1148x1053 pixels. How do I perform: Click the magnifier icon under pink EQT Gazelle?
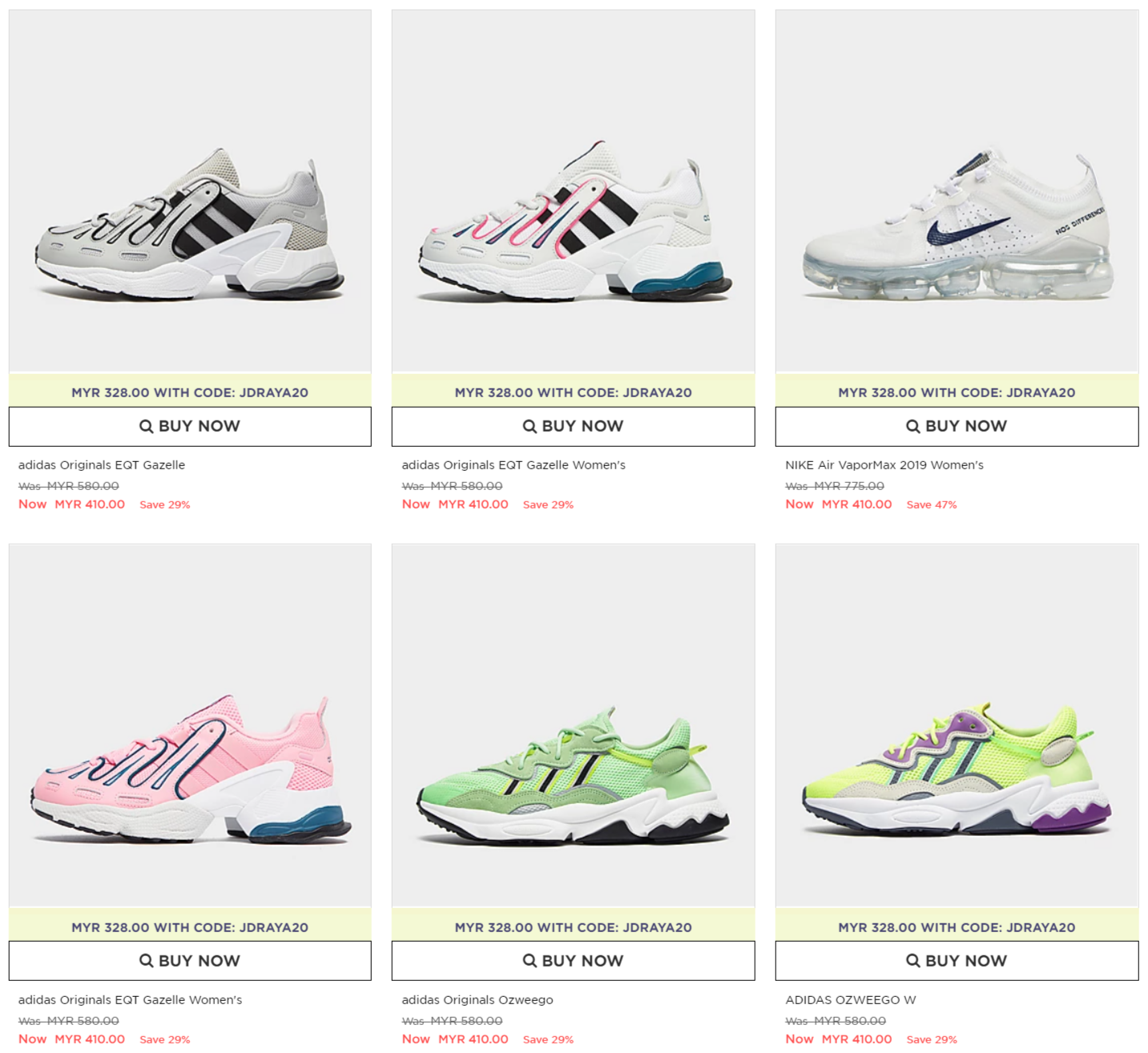146,960
